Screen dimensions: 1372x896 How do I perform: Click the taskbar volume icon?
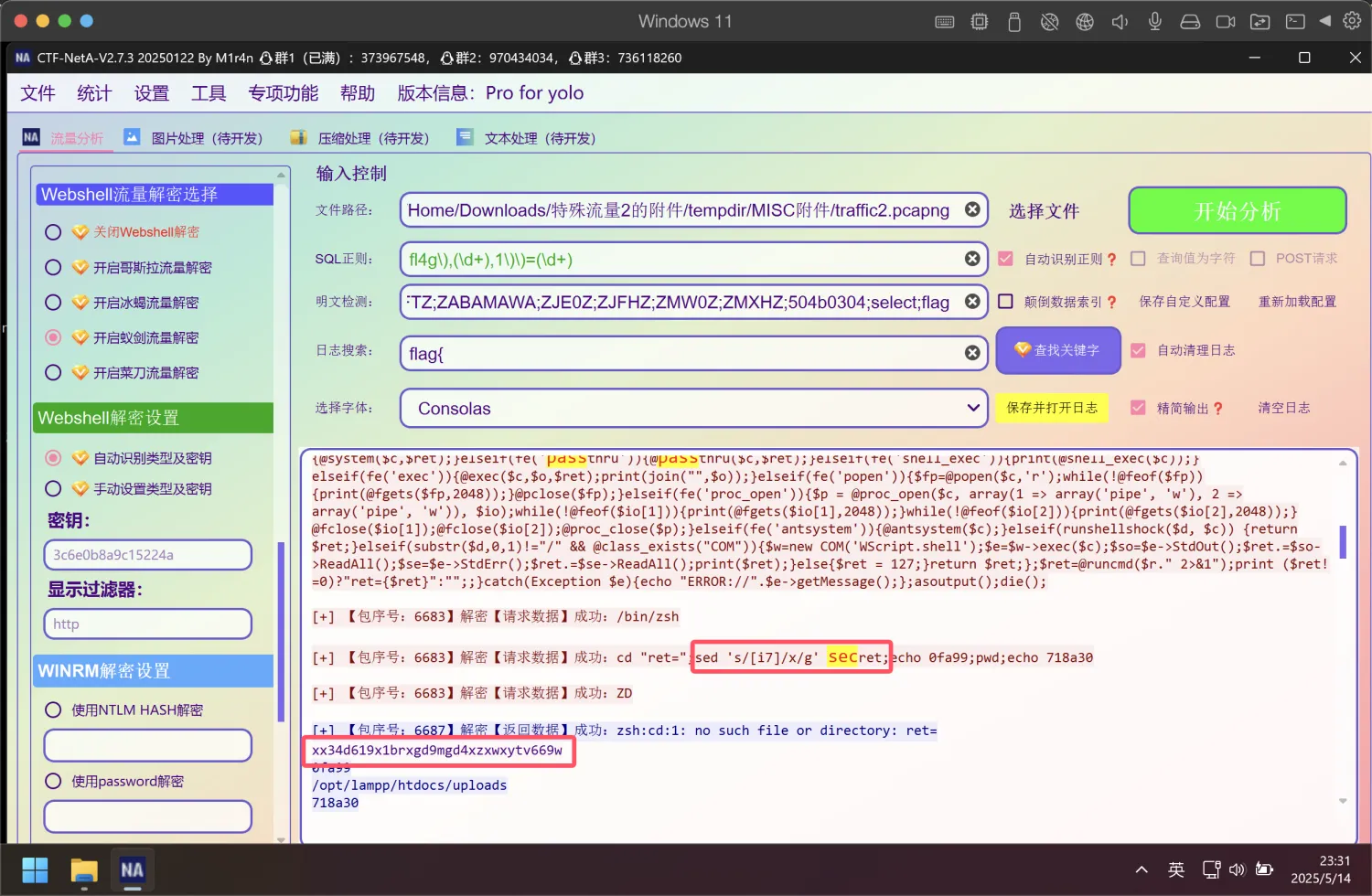1238,869
